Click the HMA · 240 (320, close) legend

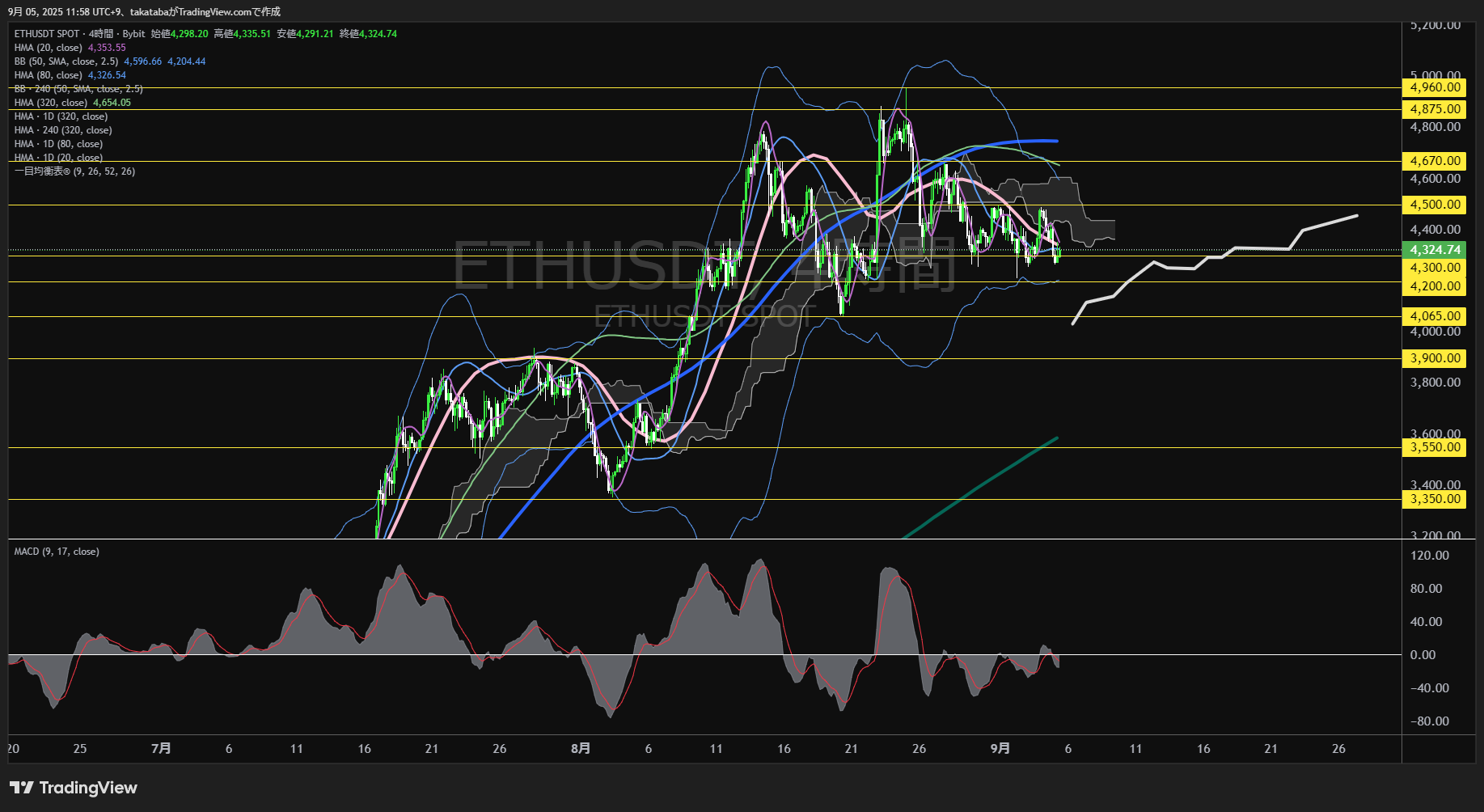pyautogui.click(x=63, y=130)
